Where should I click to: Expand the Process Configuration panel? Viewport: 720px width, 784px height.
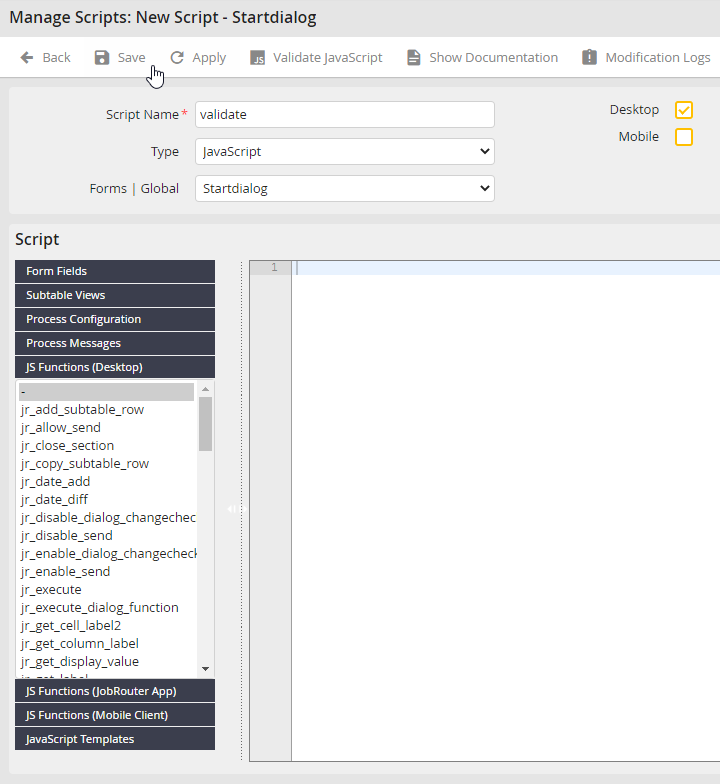pos(115,319)
